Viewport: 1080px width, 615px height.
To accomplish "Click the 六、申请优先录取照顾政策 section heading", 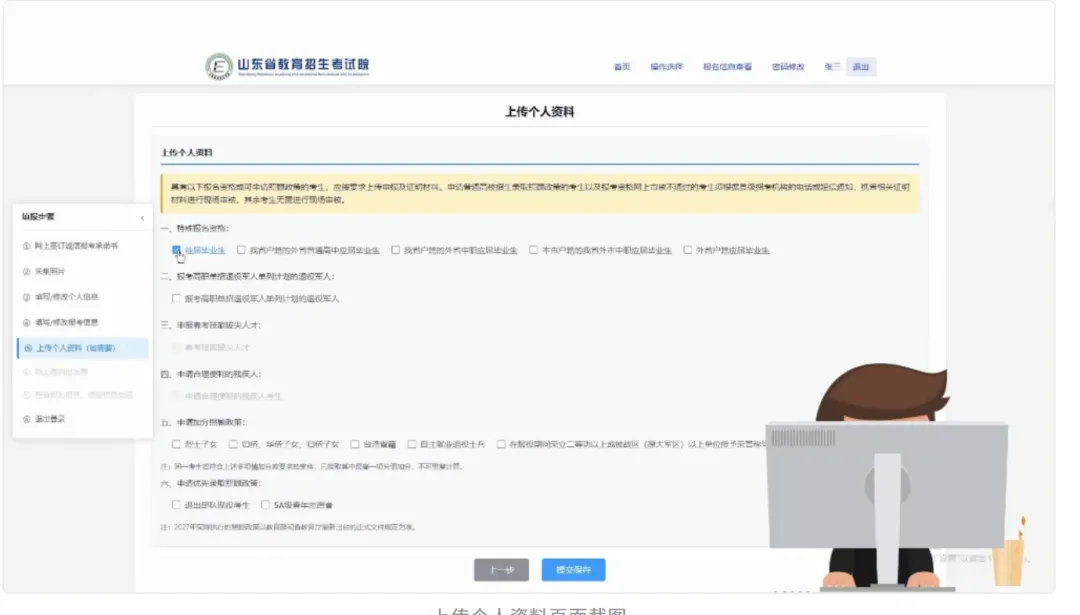I will click(x=211, y=483).
